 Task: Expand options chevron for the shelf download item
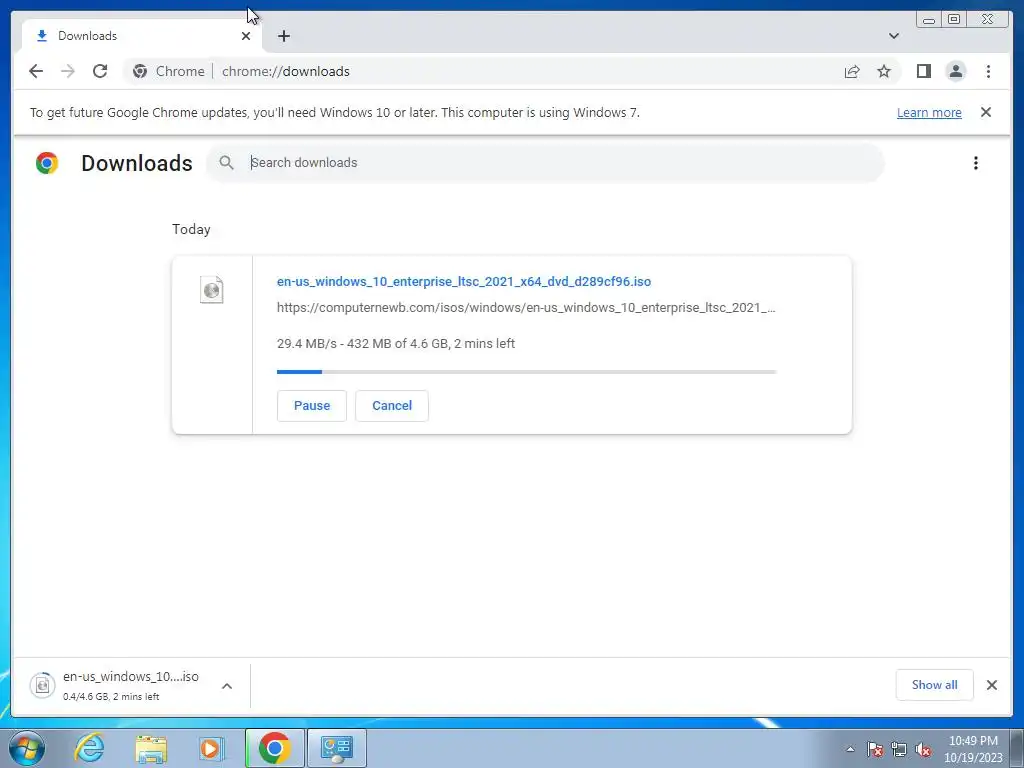(x=227, y=686)
